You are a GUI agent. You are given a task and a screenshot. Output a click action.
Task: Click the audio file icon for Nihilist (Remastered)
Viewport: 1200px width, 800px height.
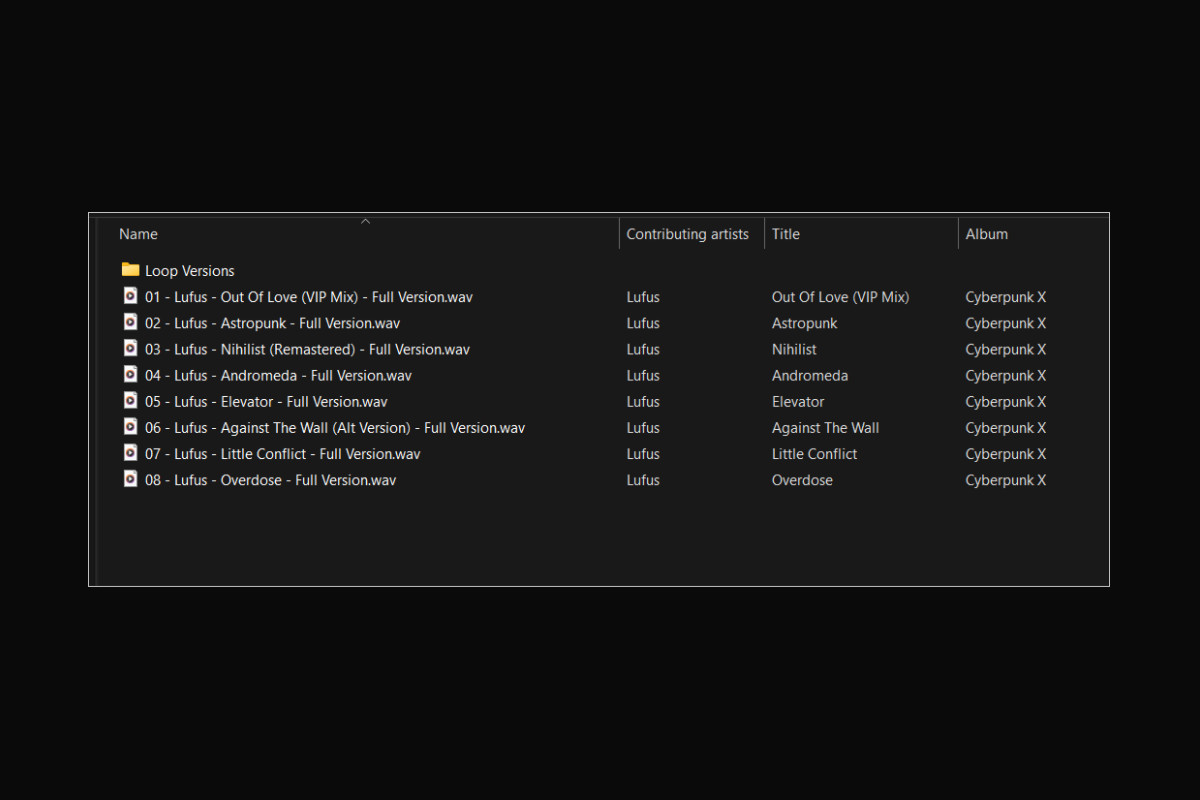pos(130,349)
